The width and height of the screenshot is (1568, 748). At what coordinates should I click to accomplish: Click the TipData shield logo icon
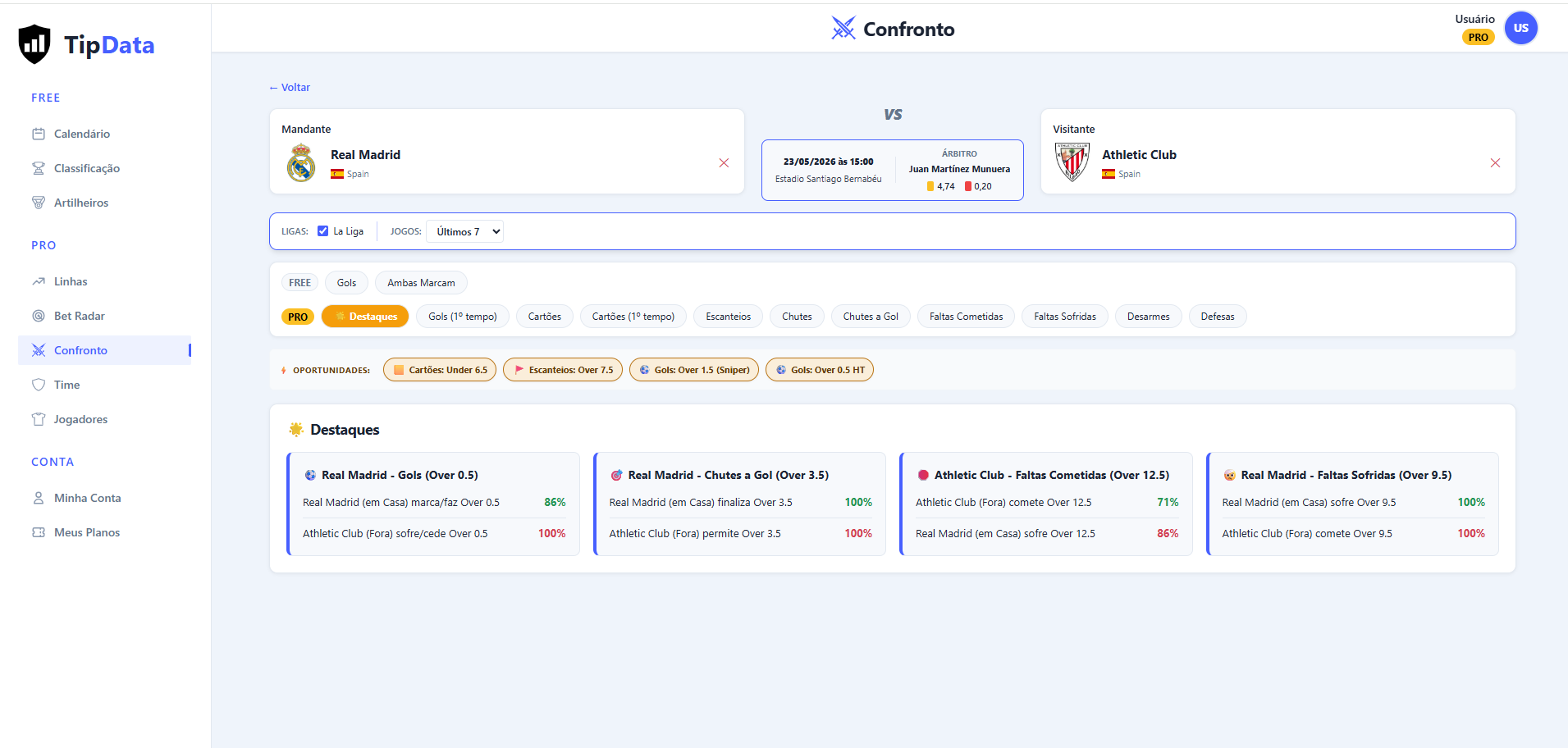(34, 44)
